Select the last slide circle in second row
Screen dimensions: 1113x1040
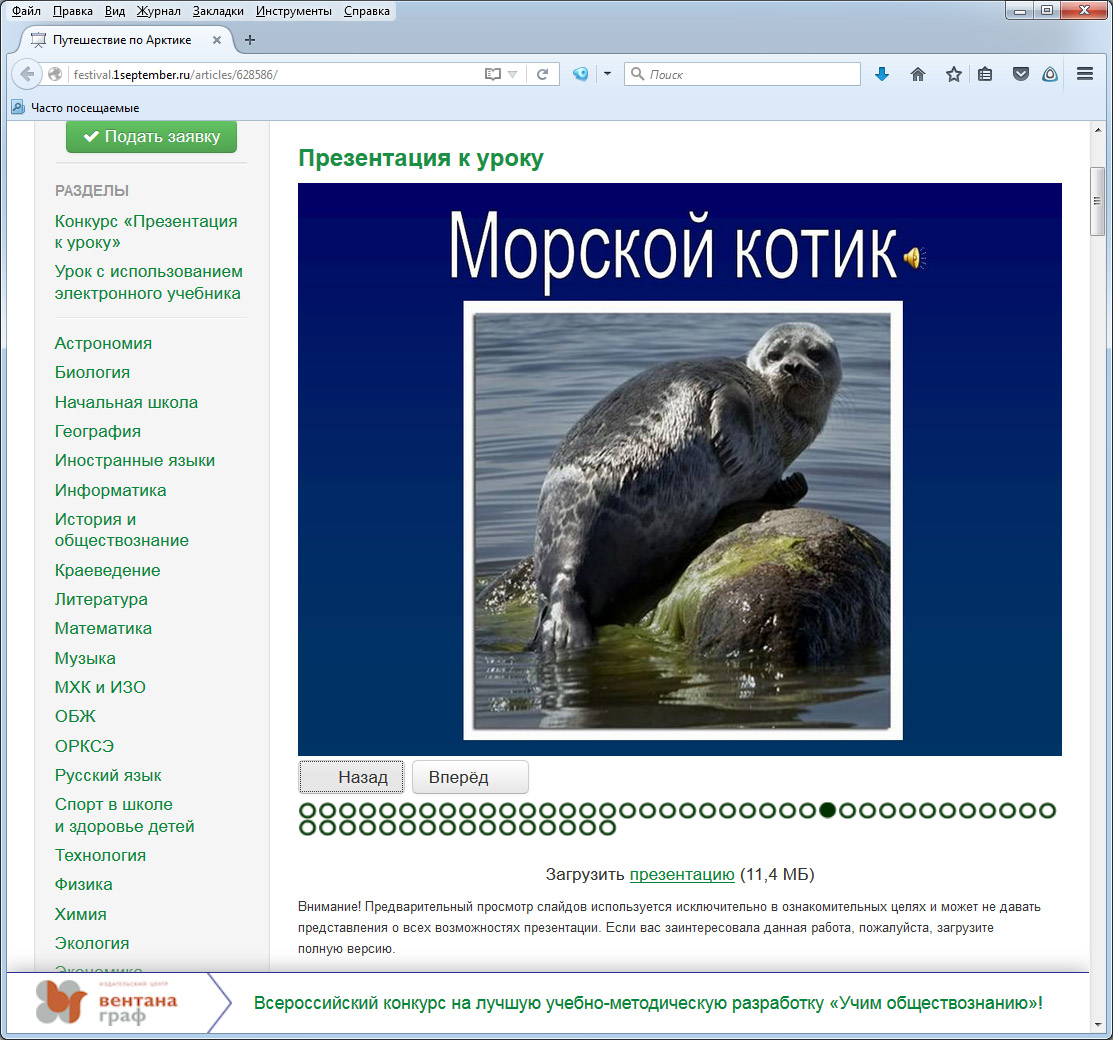click(607, 828)
